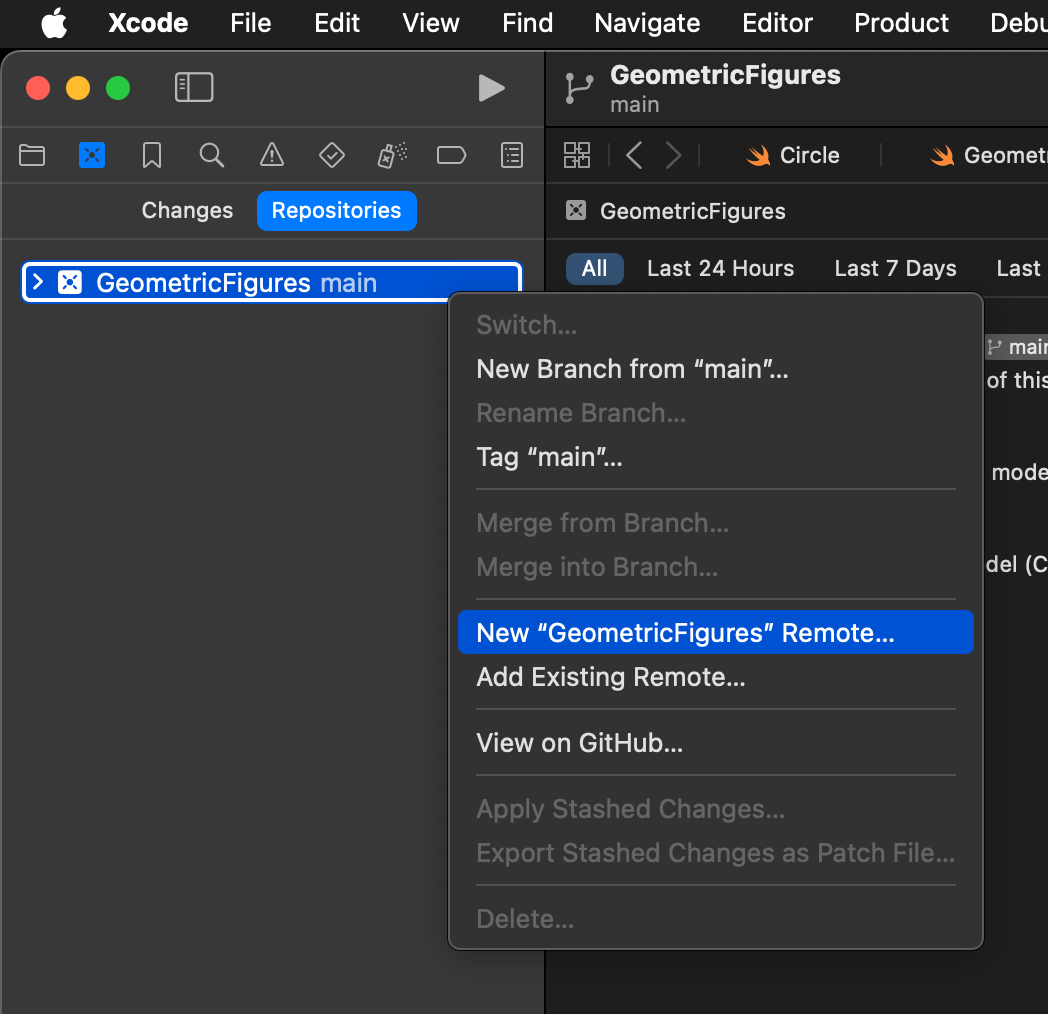The height and width of the screenshot is (1014, 1048).
Task: Select the Source Control navigator icon
Action: pos(92,155)
